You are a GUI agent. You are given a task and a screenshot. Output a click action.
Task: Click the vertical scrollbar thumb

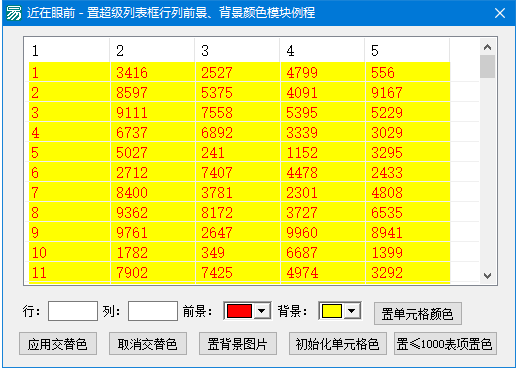point(487,67)
